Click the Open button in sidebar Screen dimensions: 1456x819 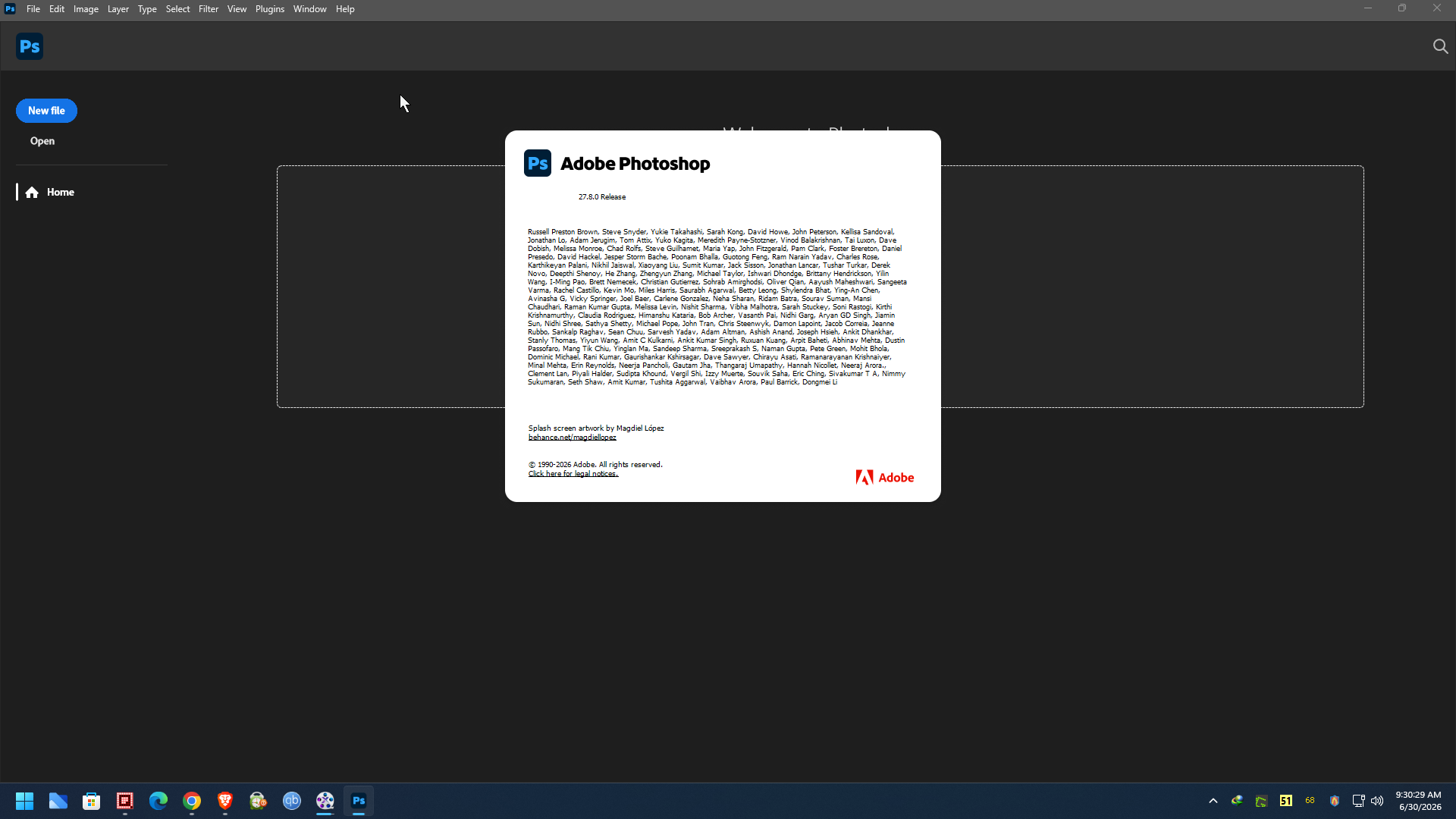click(42, 141)
